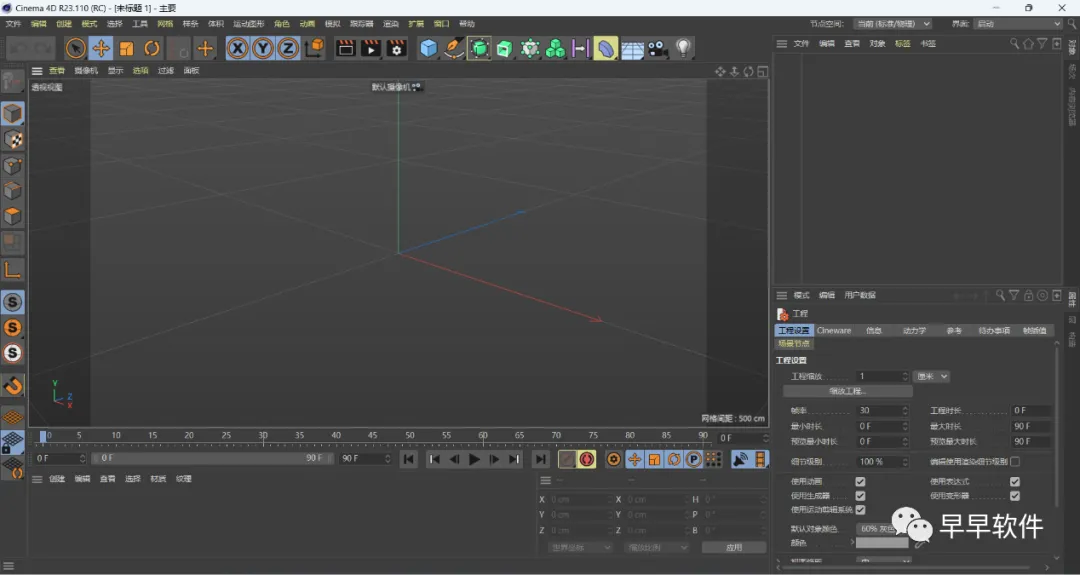
Task: Open the 厘米 unit dropdown
Action: click(x=931, y=377)
